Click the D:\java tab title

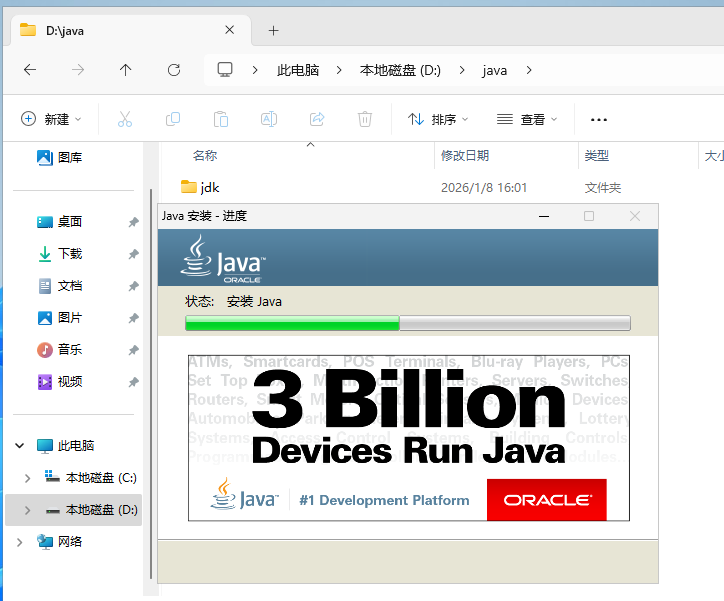tap(65, 31)
